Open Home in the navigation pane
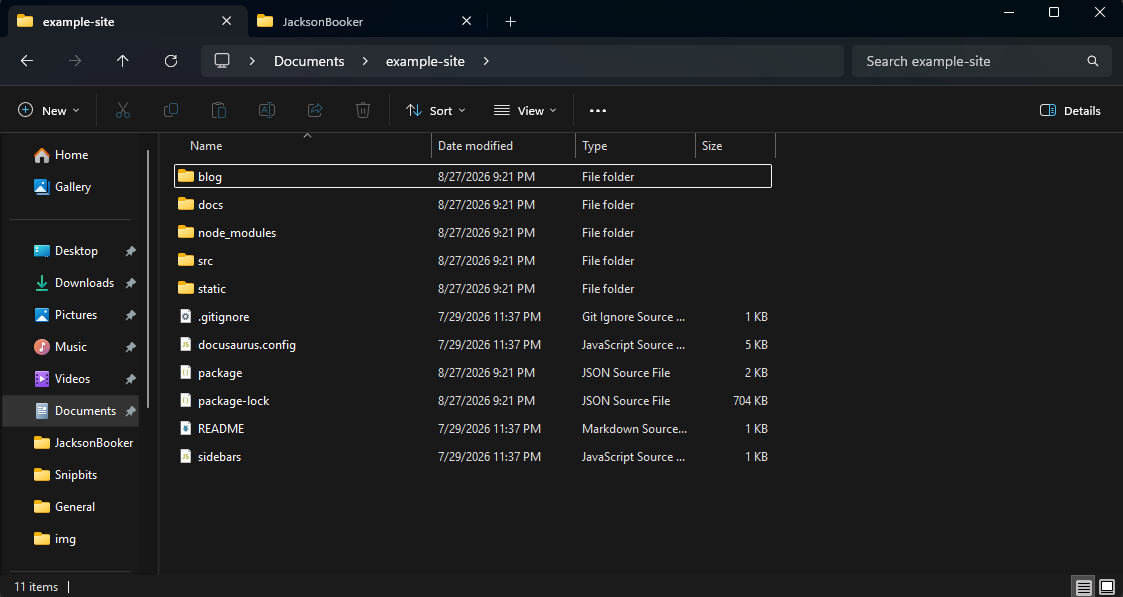 pyautogui.click(x=62, y=155)
